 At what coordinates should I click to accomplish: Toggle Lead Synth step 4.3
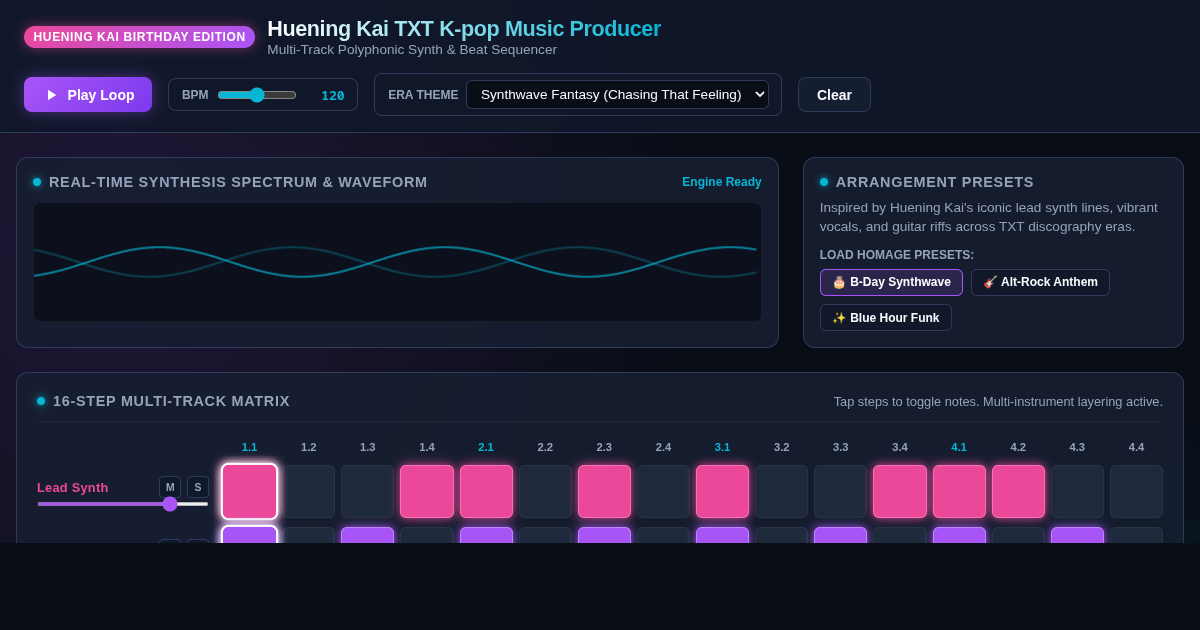click(x=1077, y=491)
